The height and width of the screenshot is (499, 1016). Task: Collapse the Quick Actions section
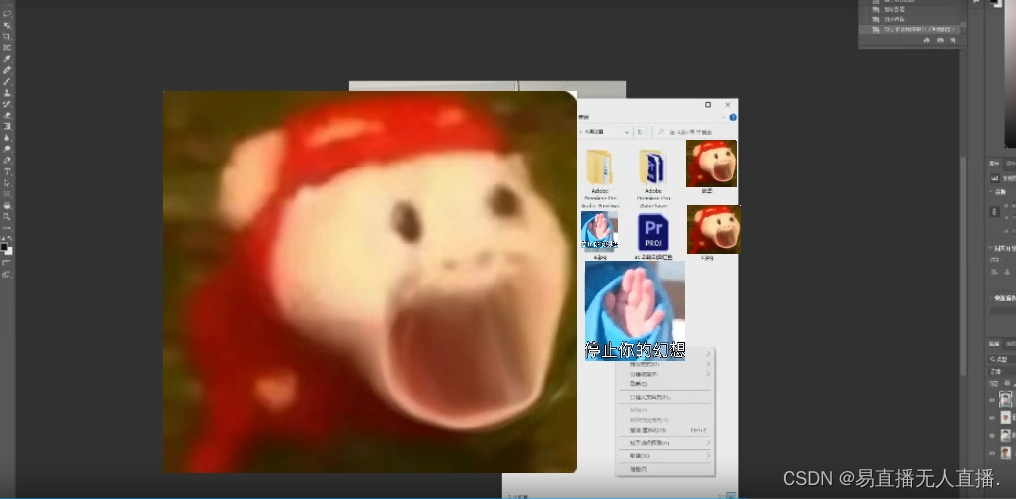(x=991, y=298)
